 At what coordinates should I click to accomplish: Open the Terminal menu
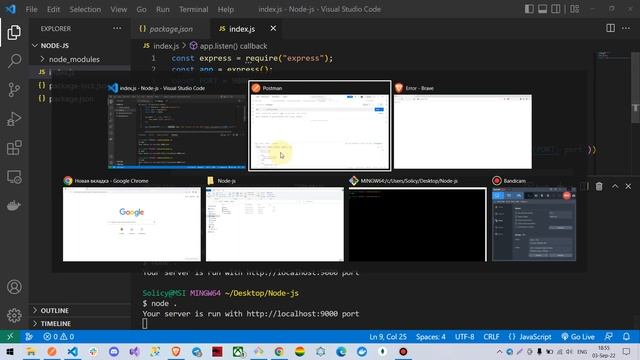[193, 9]
